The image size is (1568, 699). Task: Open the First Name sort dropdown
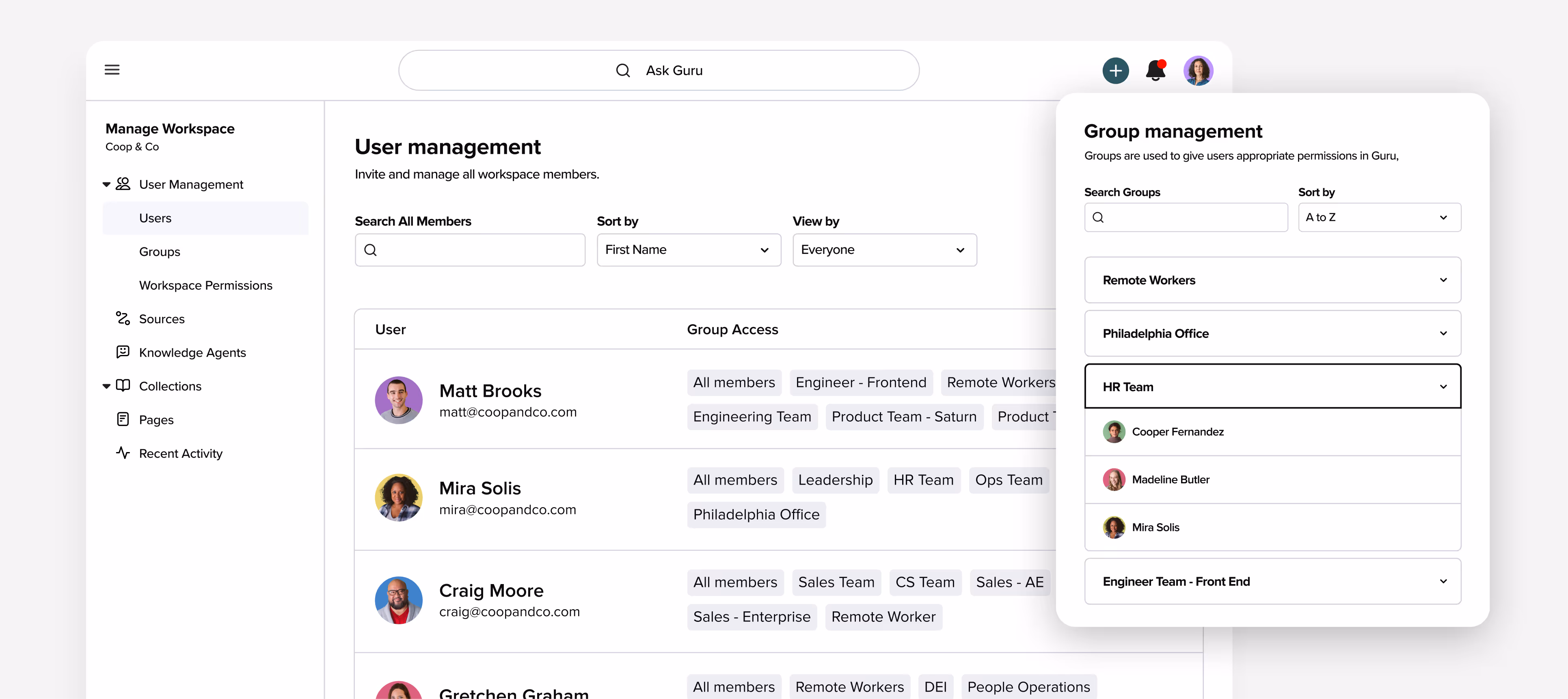[689, 250]
